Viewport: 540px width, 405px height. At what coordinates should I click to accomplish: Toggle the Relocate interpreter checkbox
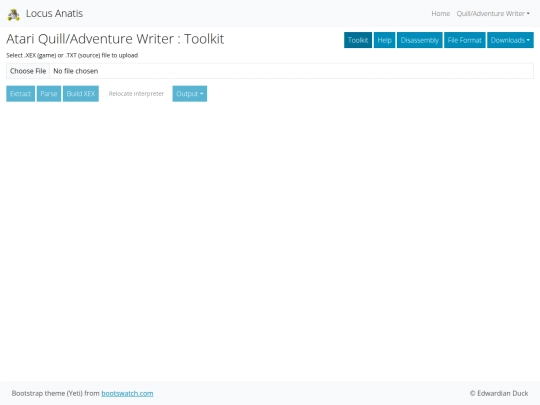point(103,94)
